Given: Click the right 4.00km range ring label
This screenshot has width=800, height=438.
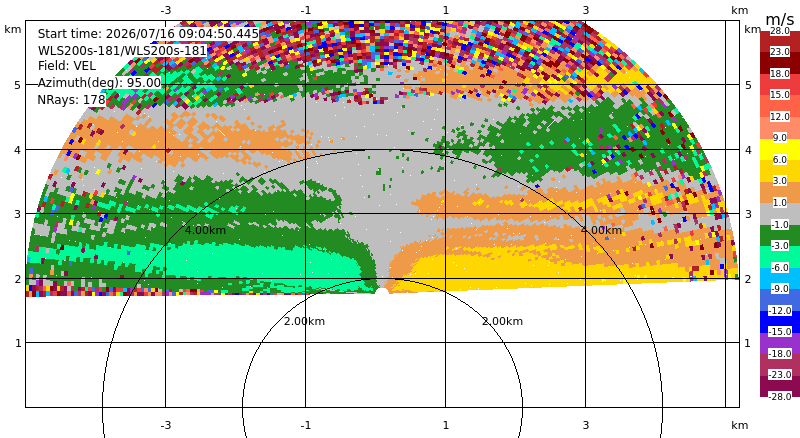Looking at the screenshot, I should click(x=602, y=230).
